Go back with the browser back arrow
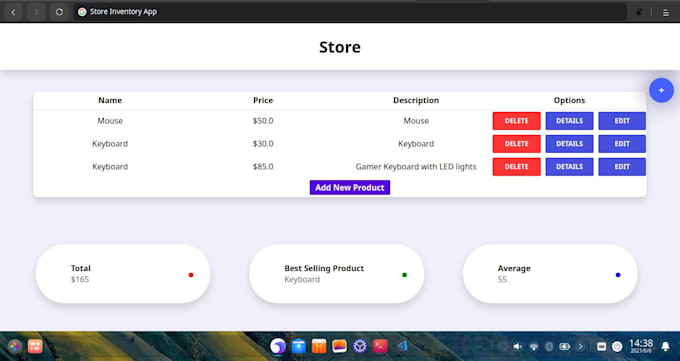Image resolution: width=680 pixels, height=361 pixels. 13,12
